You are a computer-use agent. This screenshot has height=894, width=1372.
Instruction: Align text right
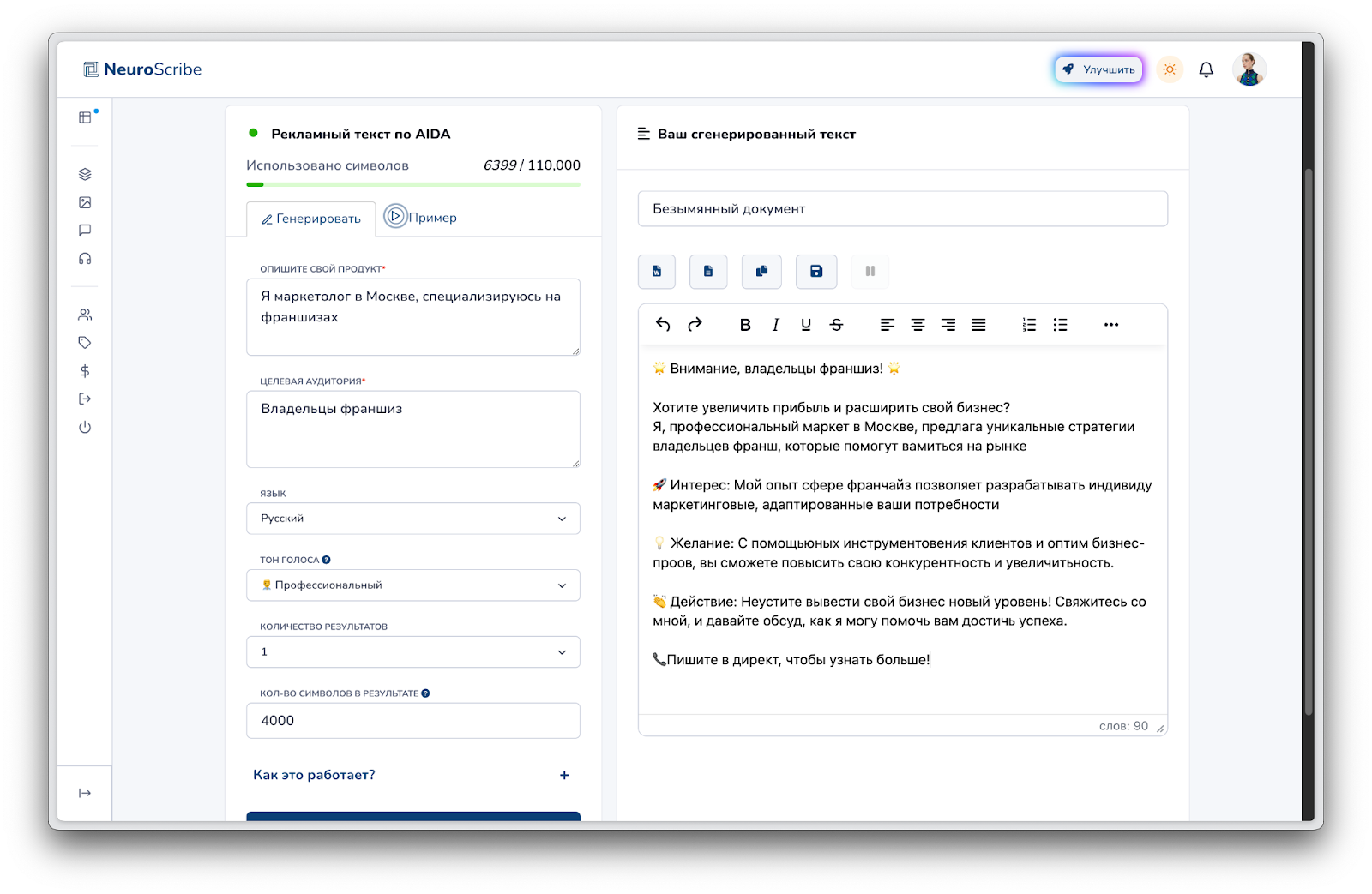tap(948, 325)
